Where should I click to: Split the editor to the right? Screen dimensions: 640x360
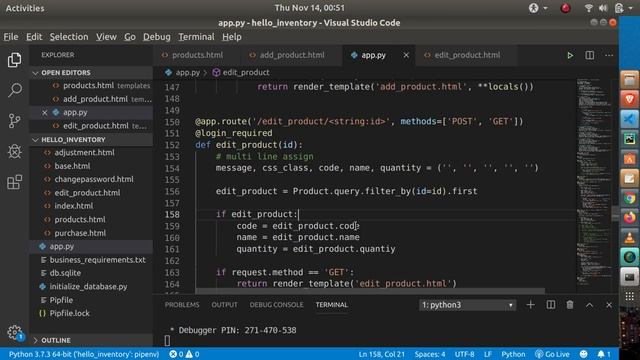(x=589, y=55)
